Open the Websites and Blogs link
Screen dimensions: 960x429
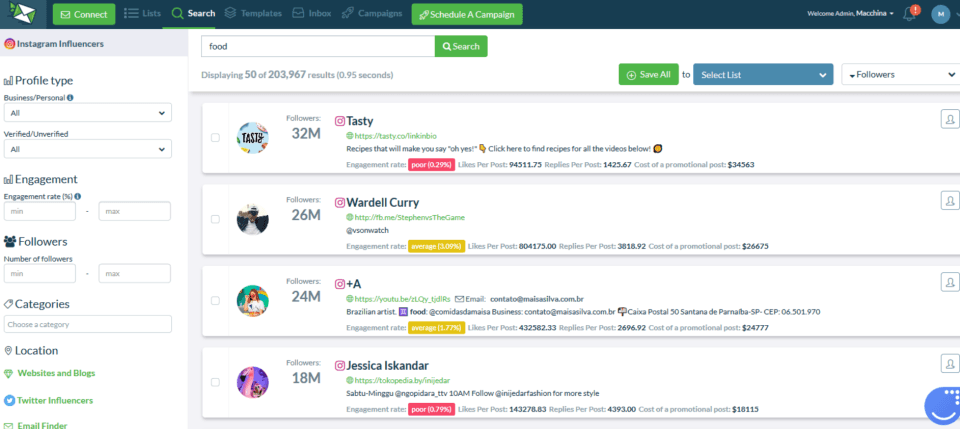56,373
